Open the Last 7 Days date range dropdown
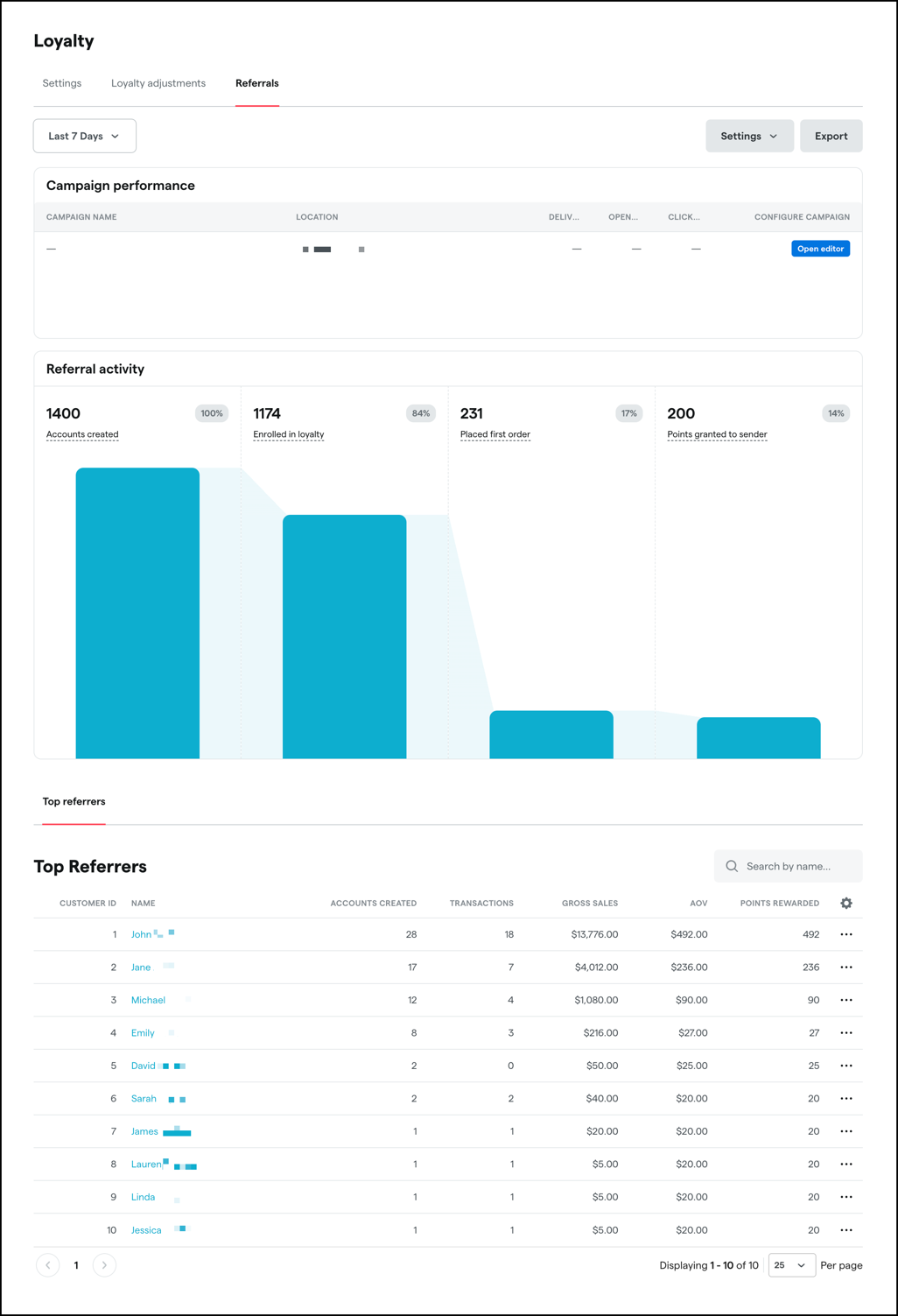This screenshot has height=1316, width=898. pos(85,136)
